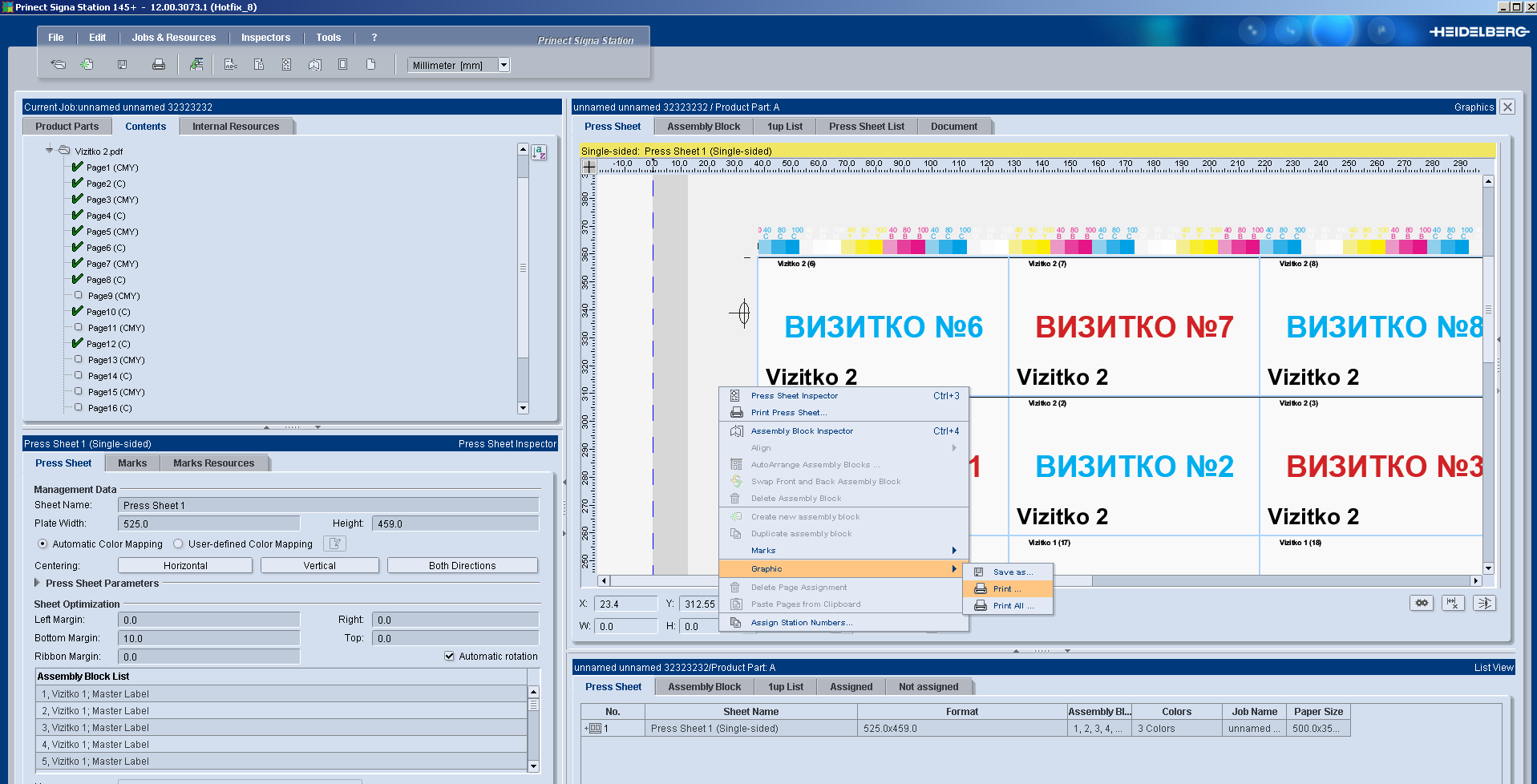
Task: Choose Print ... in Graphic submenu
Action: pos(1008,588)
